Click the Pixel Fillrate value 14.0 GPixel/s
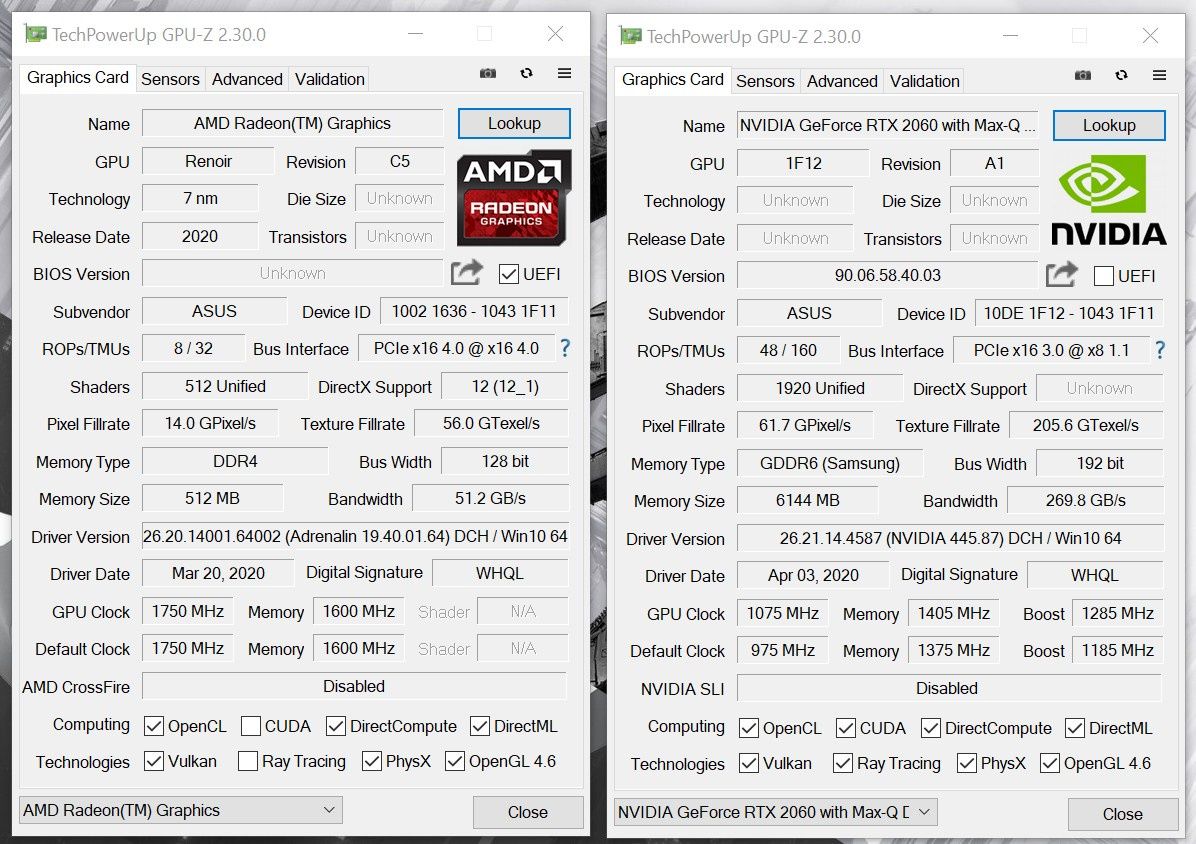1196x844 pixels. pyautogui.click(x=210, y=423)
